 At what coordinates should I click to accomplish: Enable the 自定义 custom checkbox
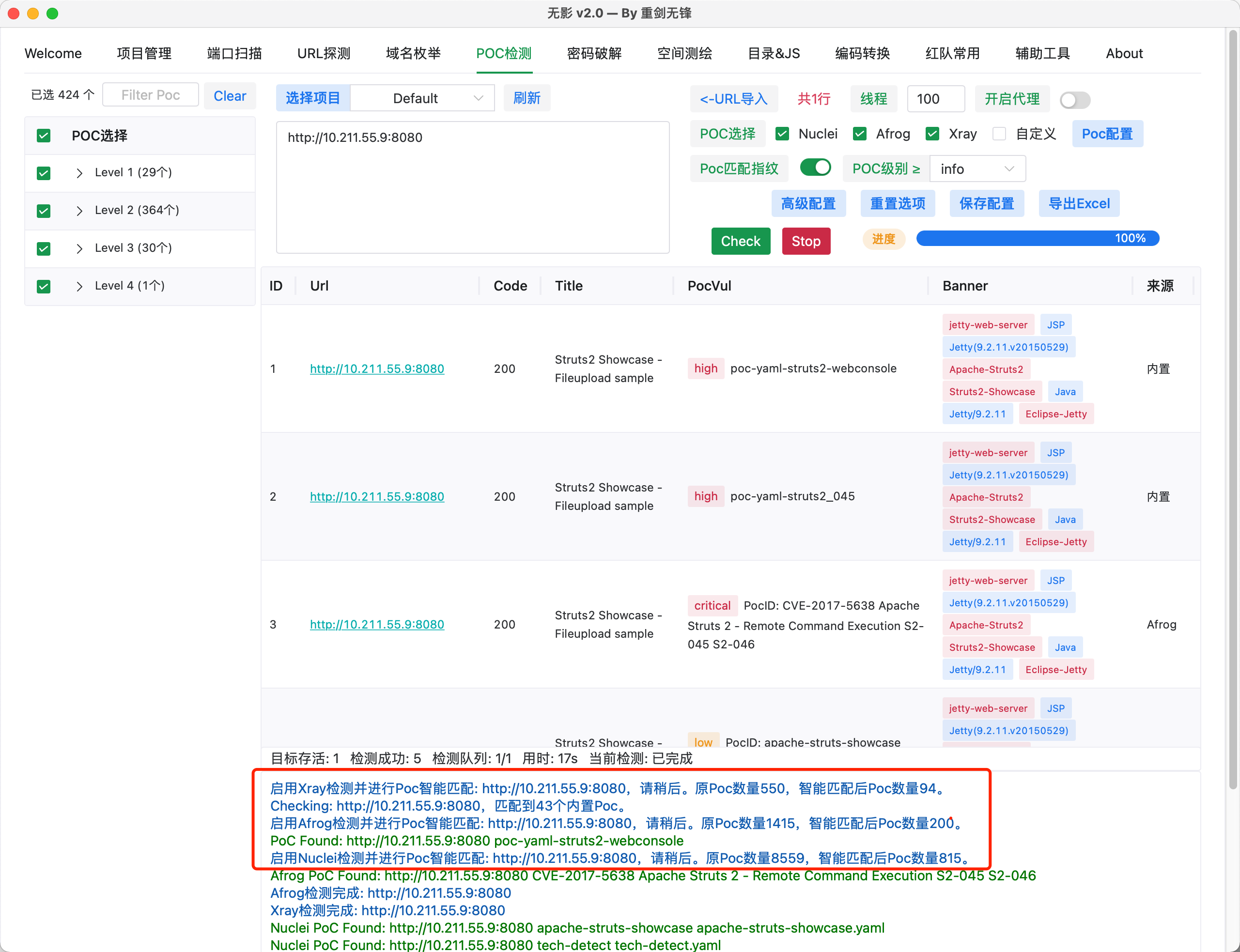[x=999, y=134]
